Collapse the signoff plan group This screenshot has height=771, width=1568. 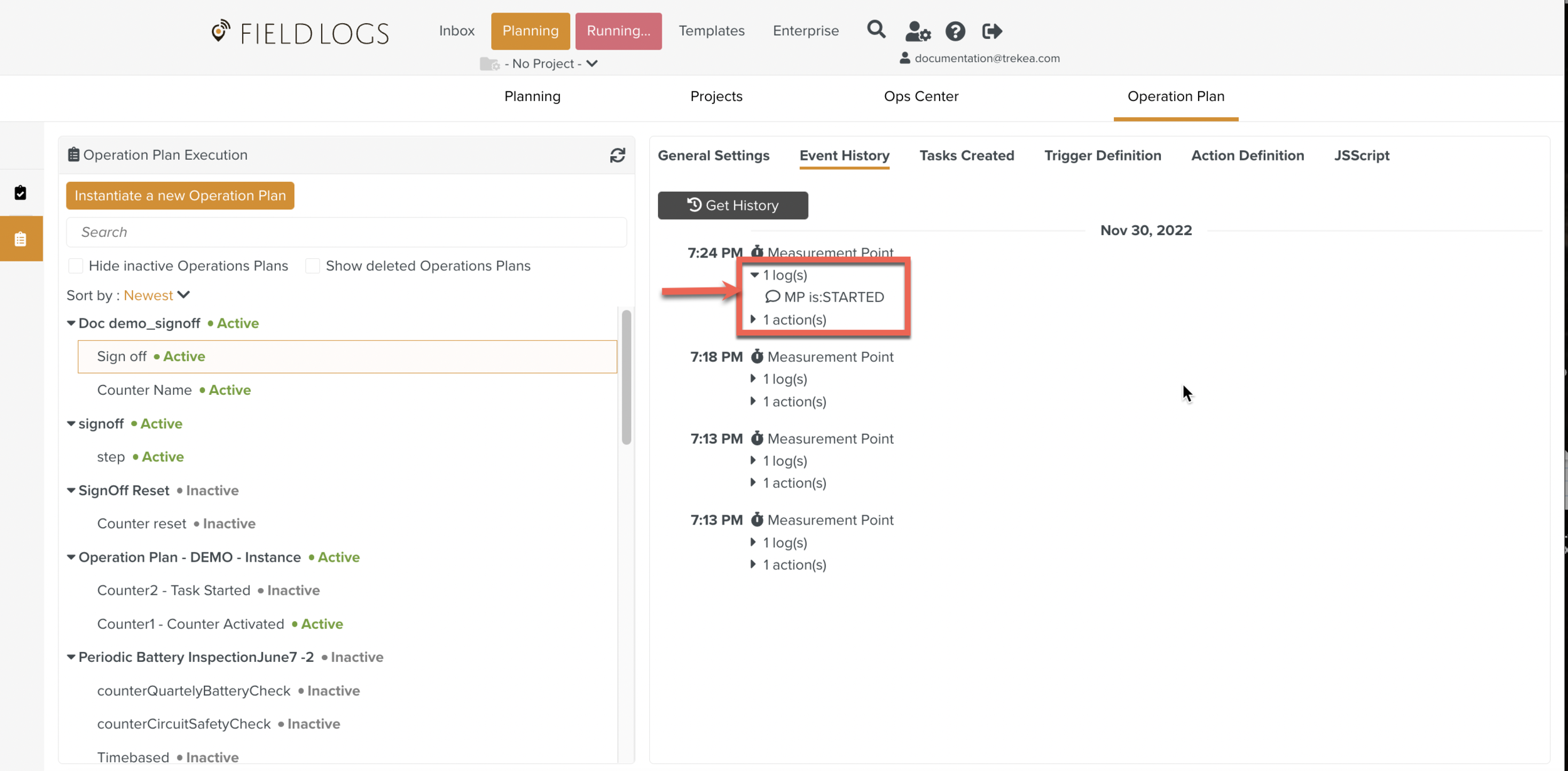coord(71,424)
